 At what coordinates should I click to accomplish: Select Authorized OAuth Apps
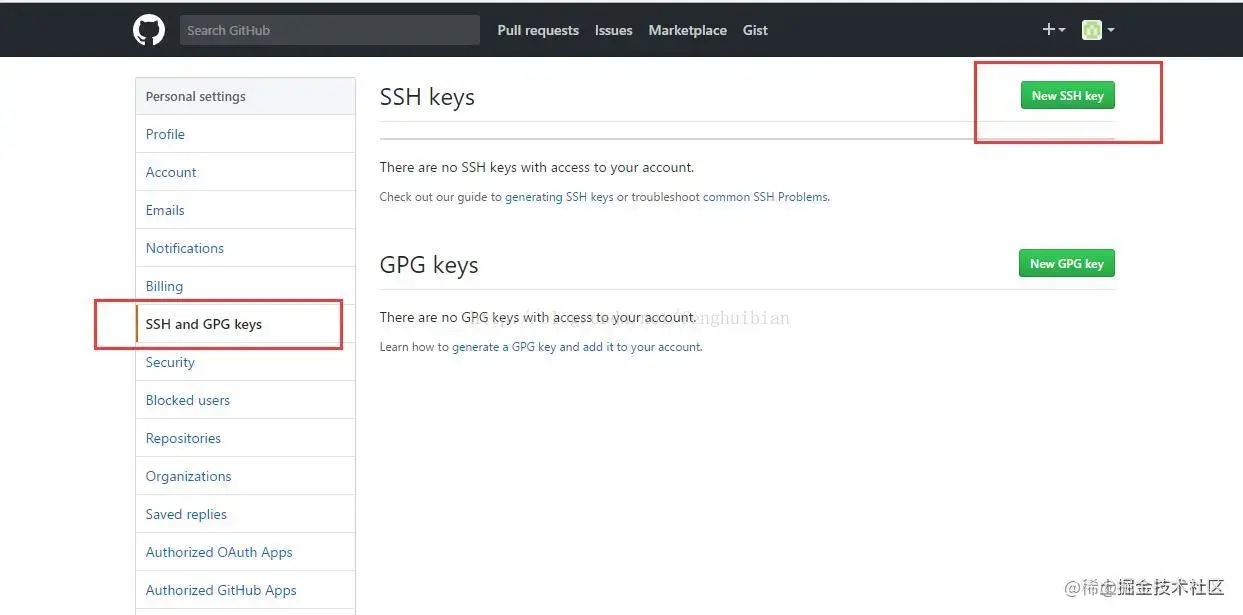click(219, 552)
